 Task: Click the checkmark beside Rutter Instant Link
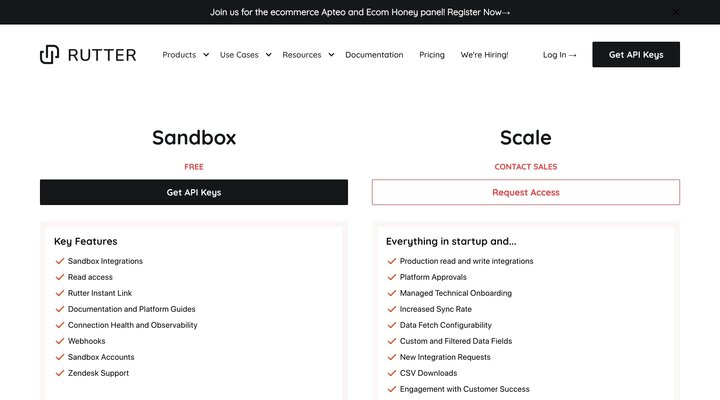pos(60,293)
